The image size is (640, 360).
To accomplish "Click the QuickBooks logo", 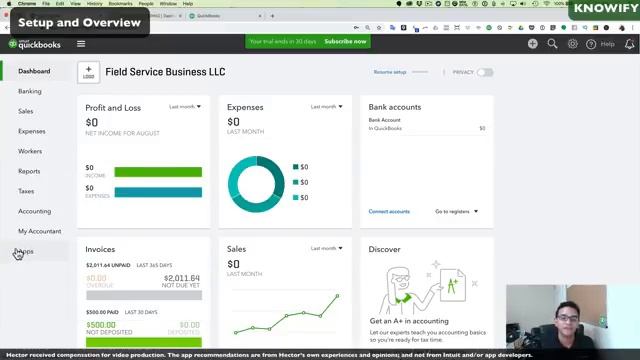I will pos(35,44).
